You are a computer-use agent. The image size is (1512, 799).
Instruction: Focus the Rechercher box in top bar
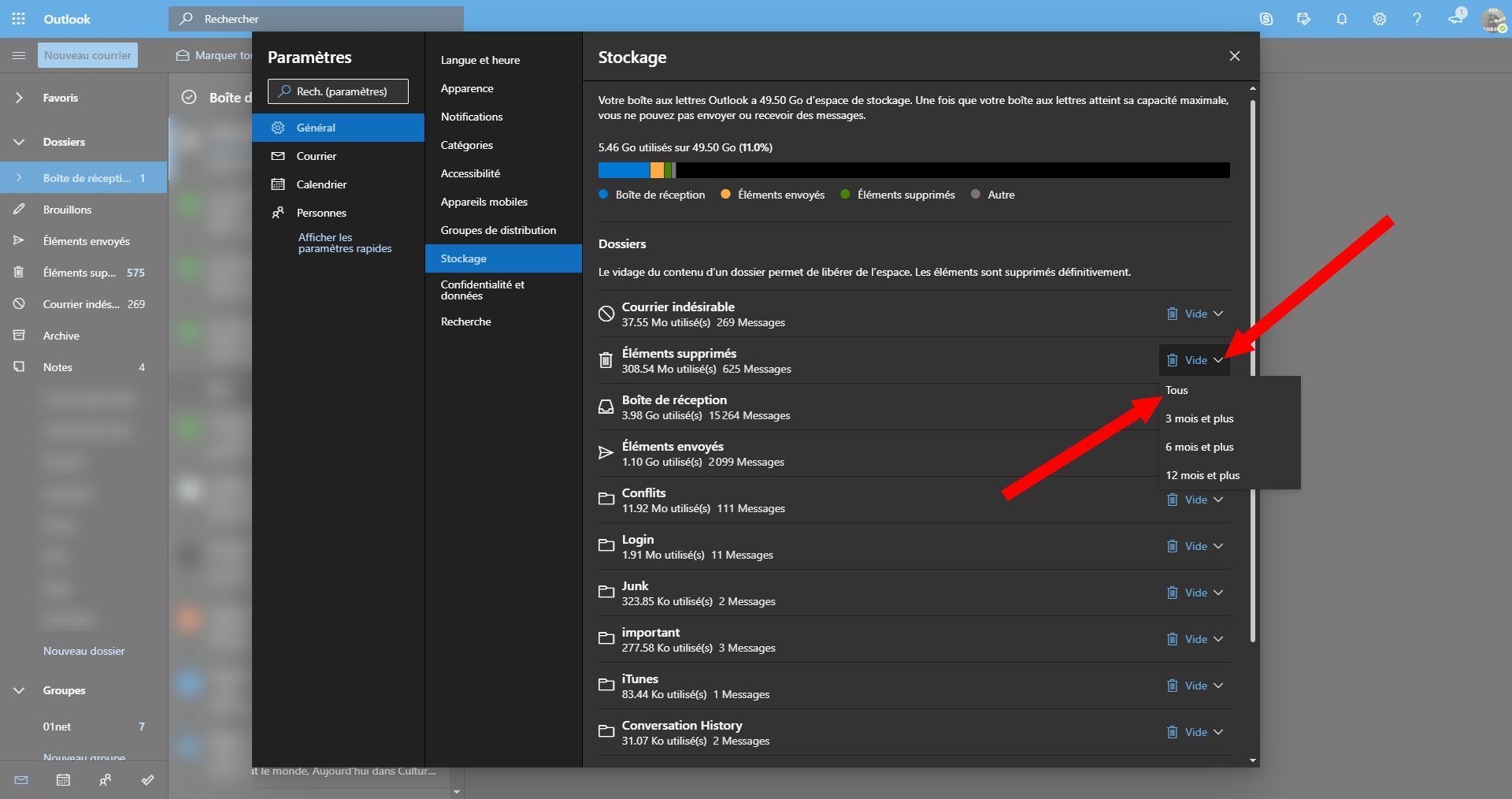316,19
